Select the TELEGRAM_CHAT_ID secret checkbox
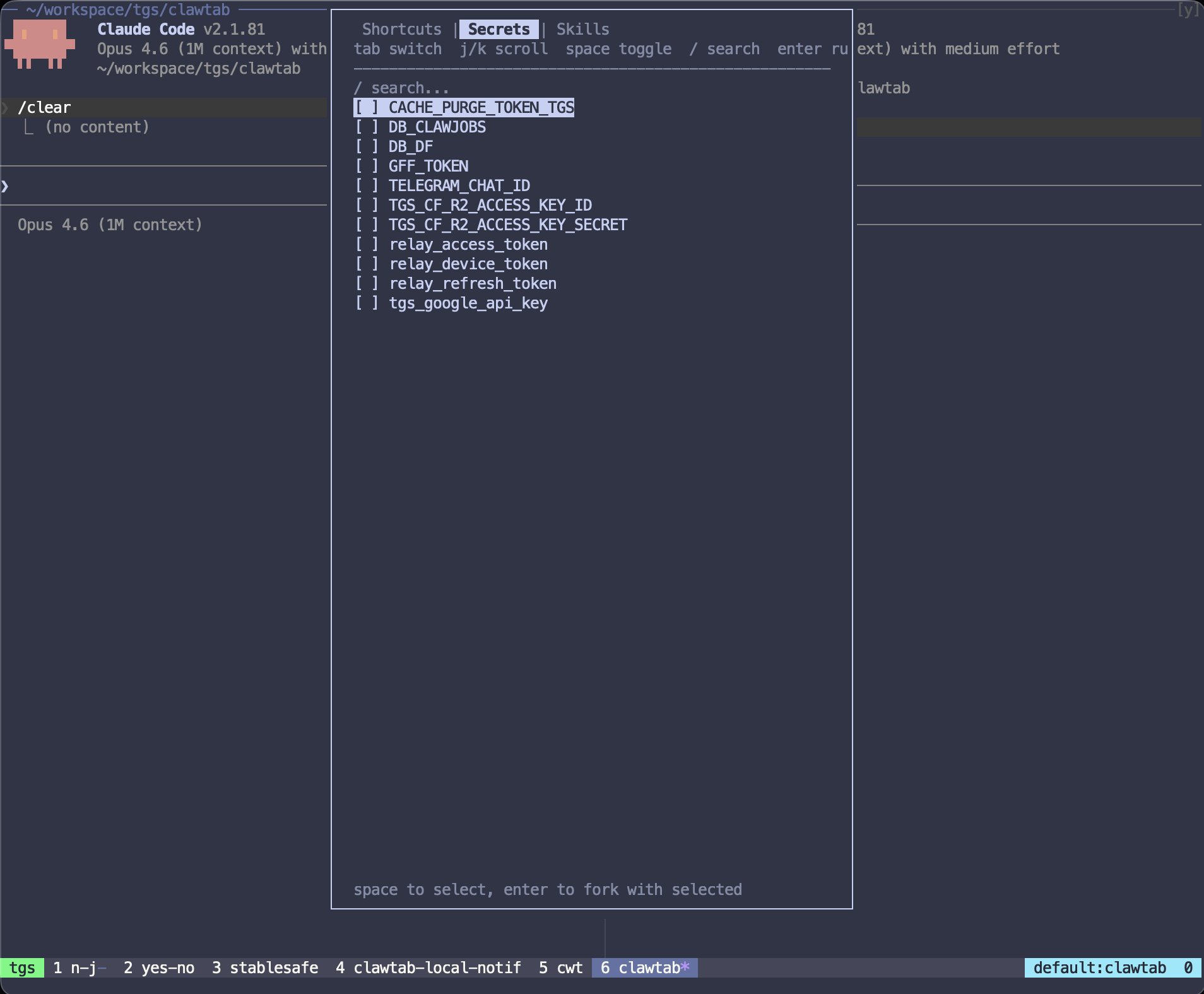The height and width of the screenshot is (994, 1204). pos(367,186)
